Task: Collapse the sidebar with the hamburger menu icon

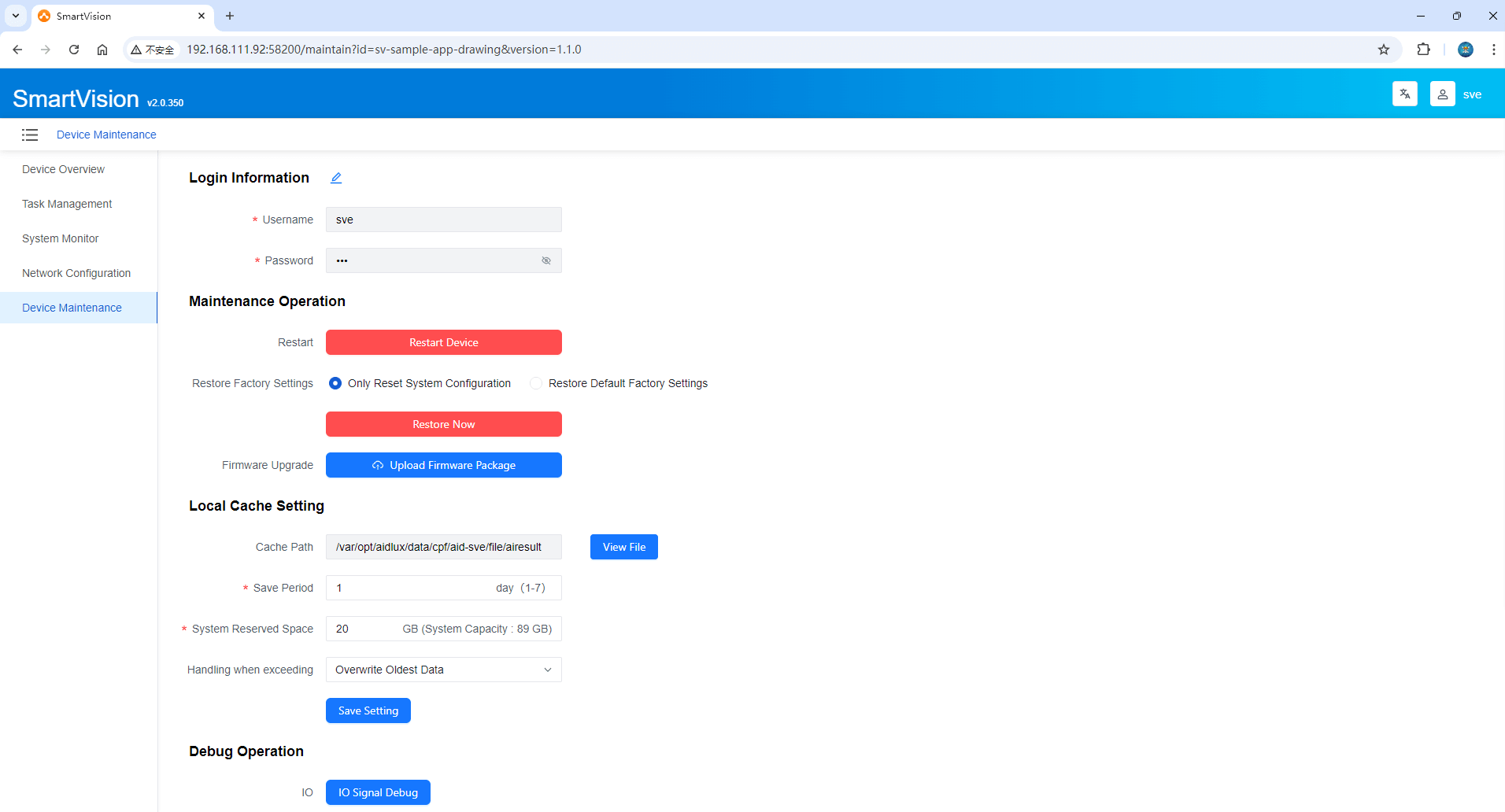Action: point(30,135)
